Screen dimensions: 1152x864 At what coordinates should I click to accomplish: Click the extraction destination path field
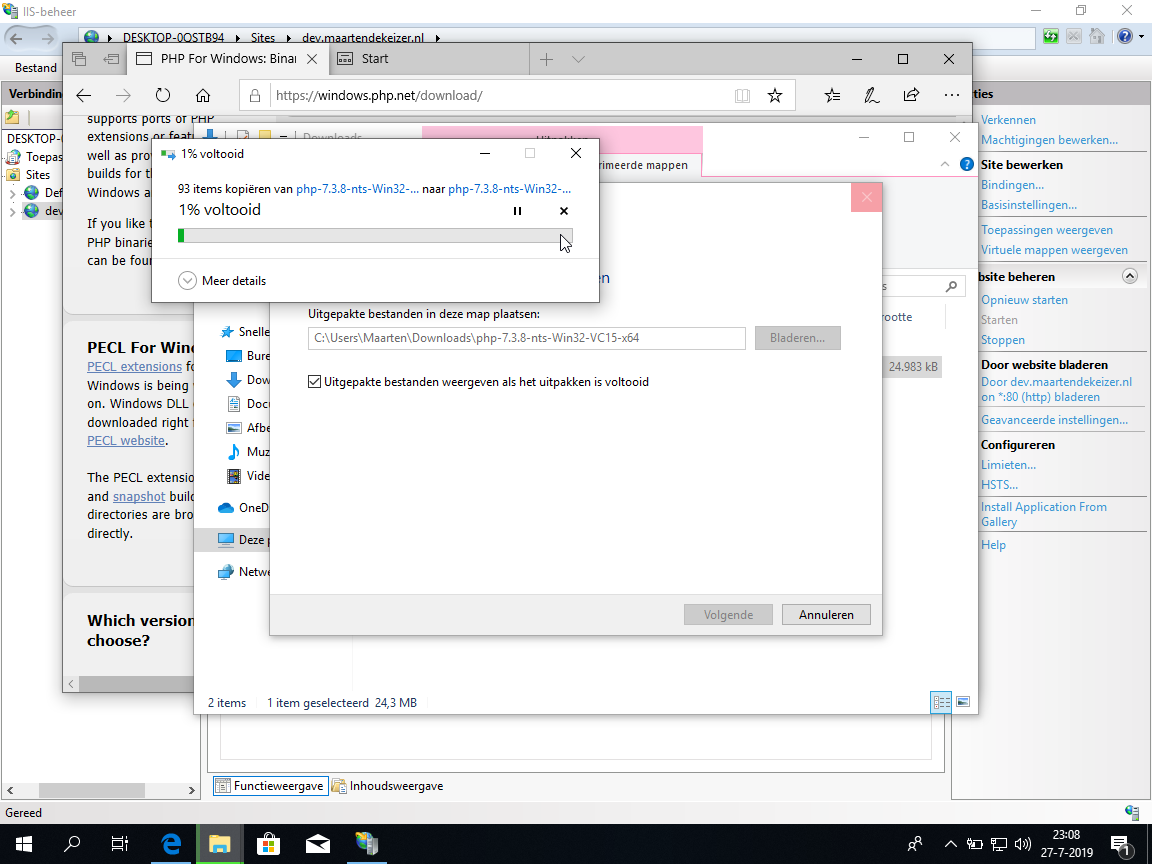[x=527, y=338]
